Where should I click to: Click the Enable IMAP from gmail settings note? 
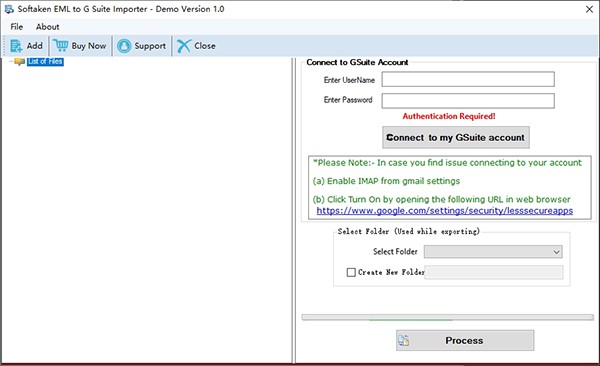tap(386, 181)
